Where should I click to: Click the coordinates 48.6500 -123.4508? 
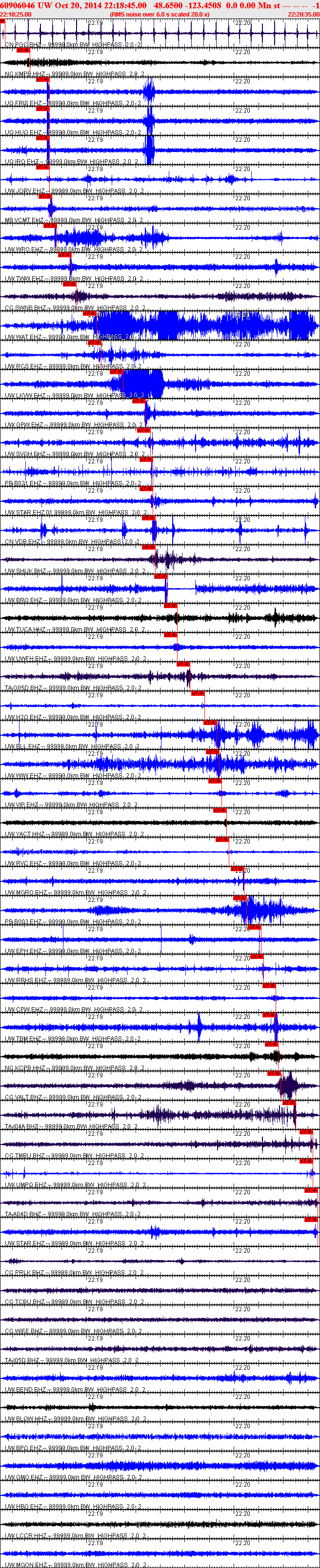(187, 5)
